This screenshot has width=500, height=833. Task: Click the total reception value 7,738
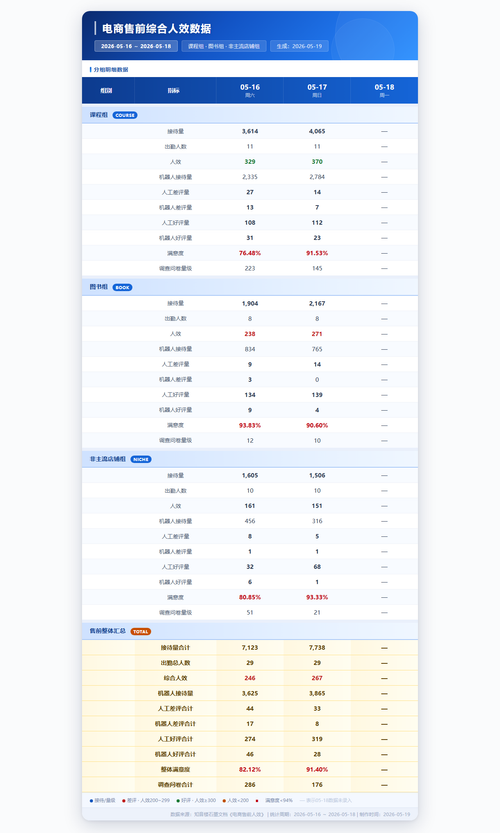pyautogui.click(x=317, y=648)
